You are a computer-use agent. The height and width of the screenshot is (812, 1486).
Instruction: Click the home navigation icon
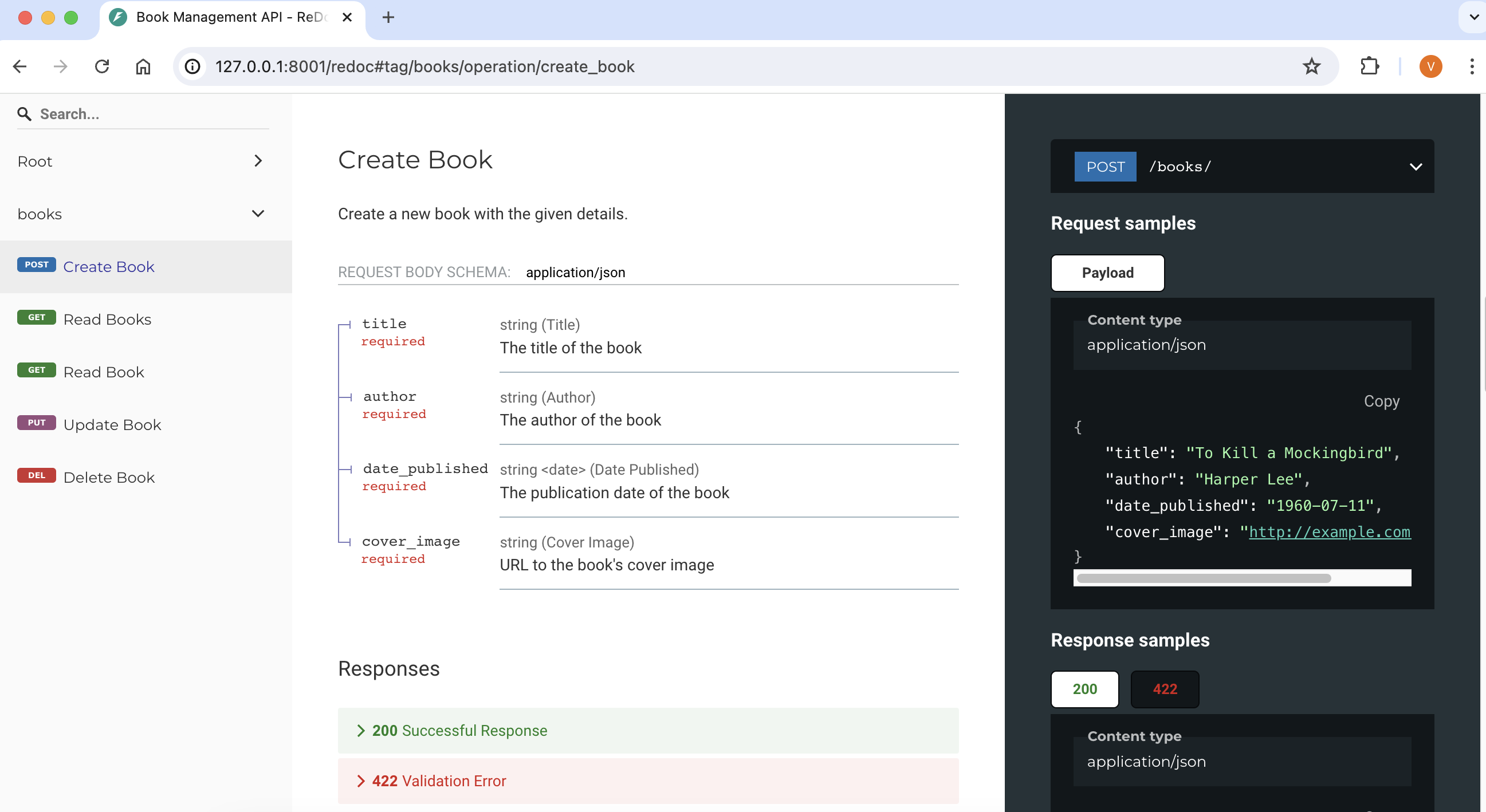click(144, 67)
